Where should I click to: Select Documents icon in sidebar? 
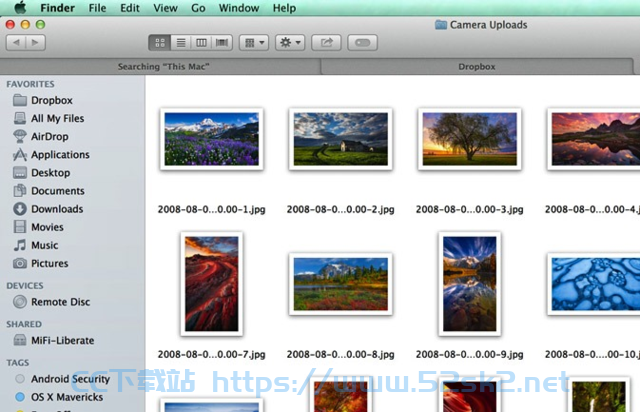pos(20,191)
